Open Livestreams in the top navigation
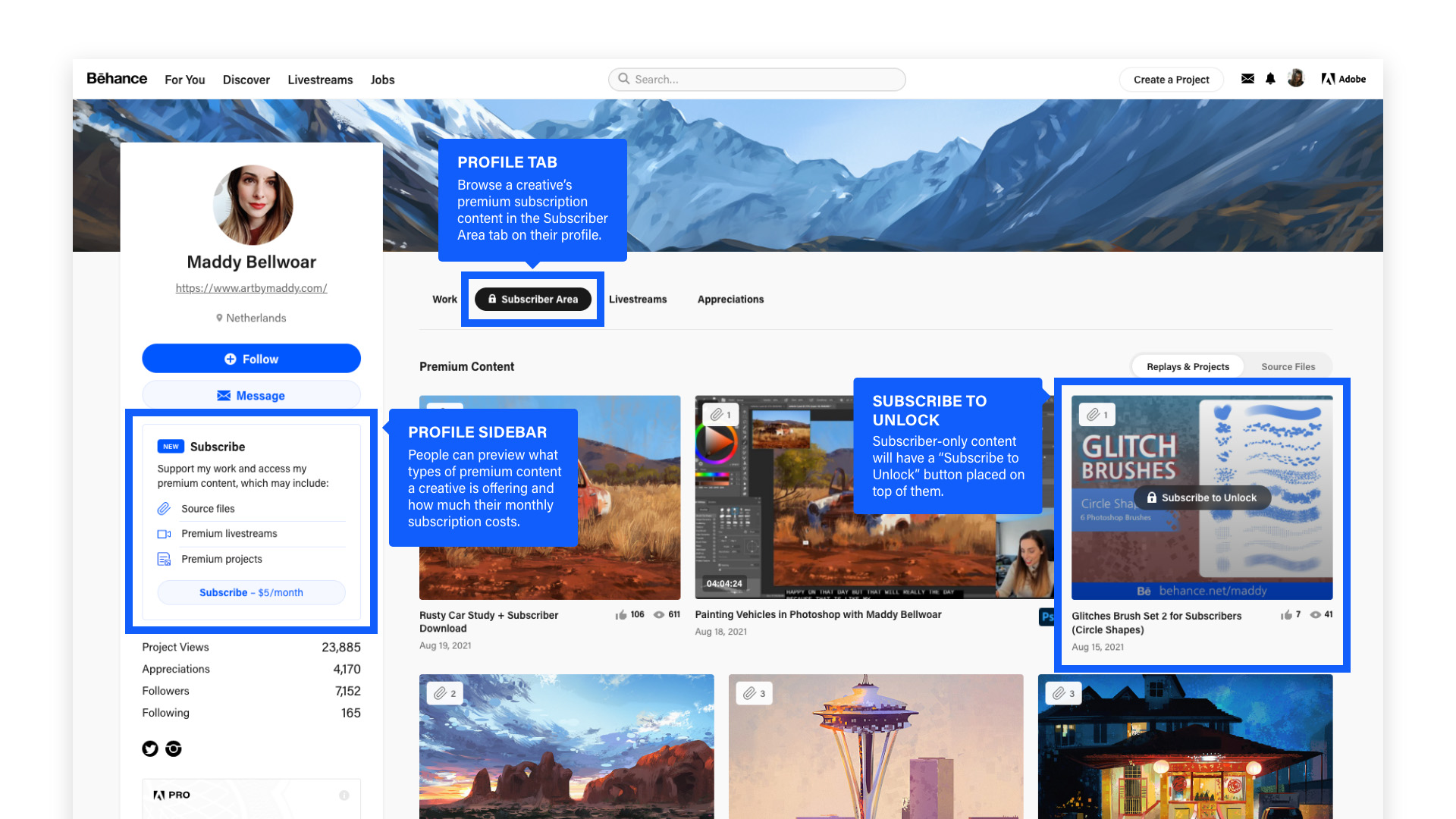This screenshot has width=1456, height=819. 320,80
